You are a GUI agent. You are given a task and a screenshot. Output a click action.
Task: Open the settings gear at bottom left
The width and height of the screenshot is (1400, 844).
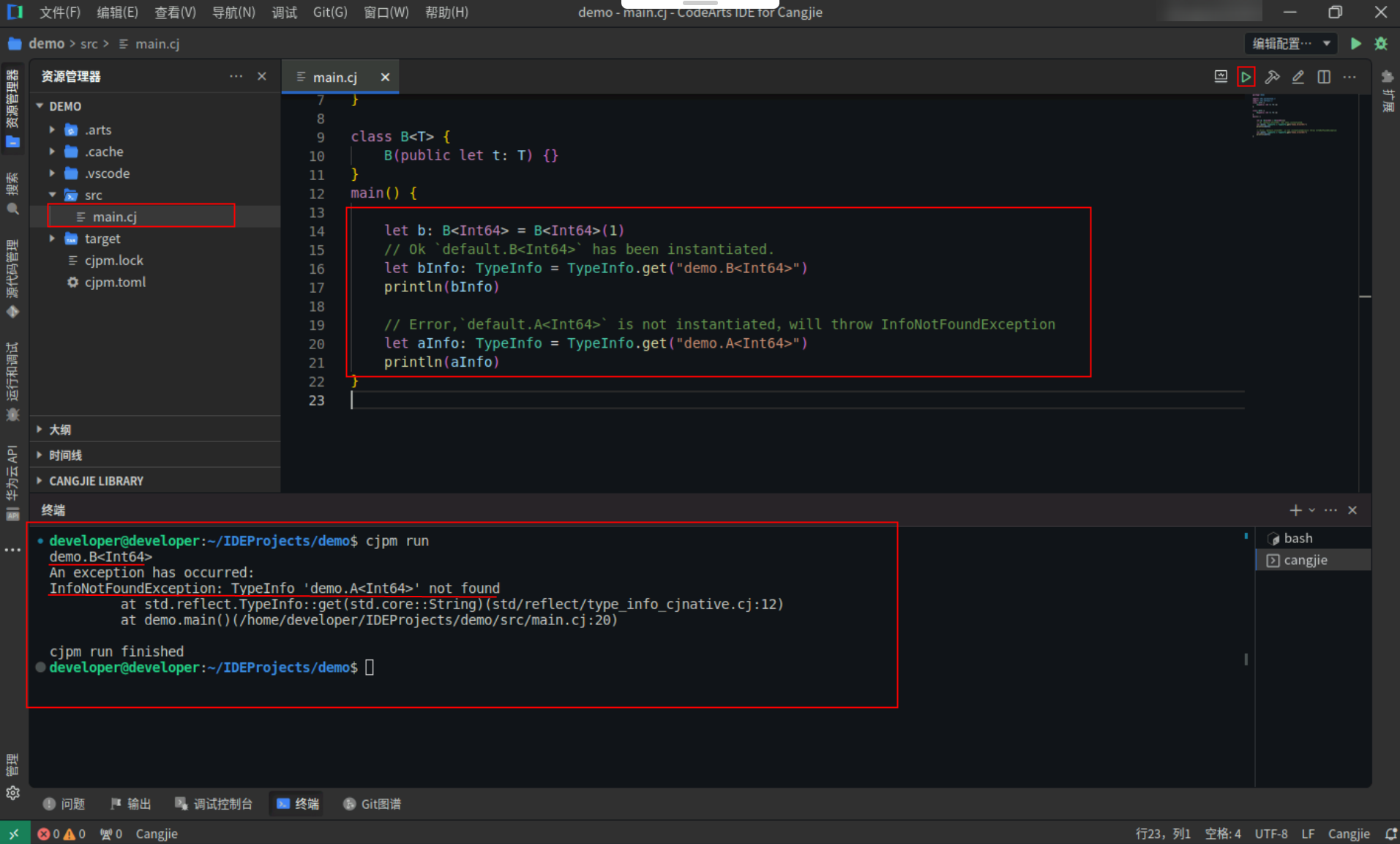[12, 793]
